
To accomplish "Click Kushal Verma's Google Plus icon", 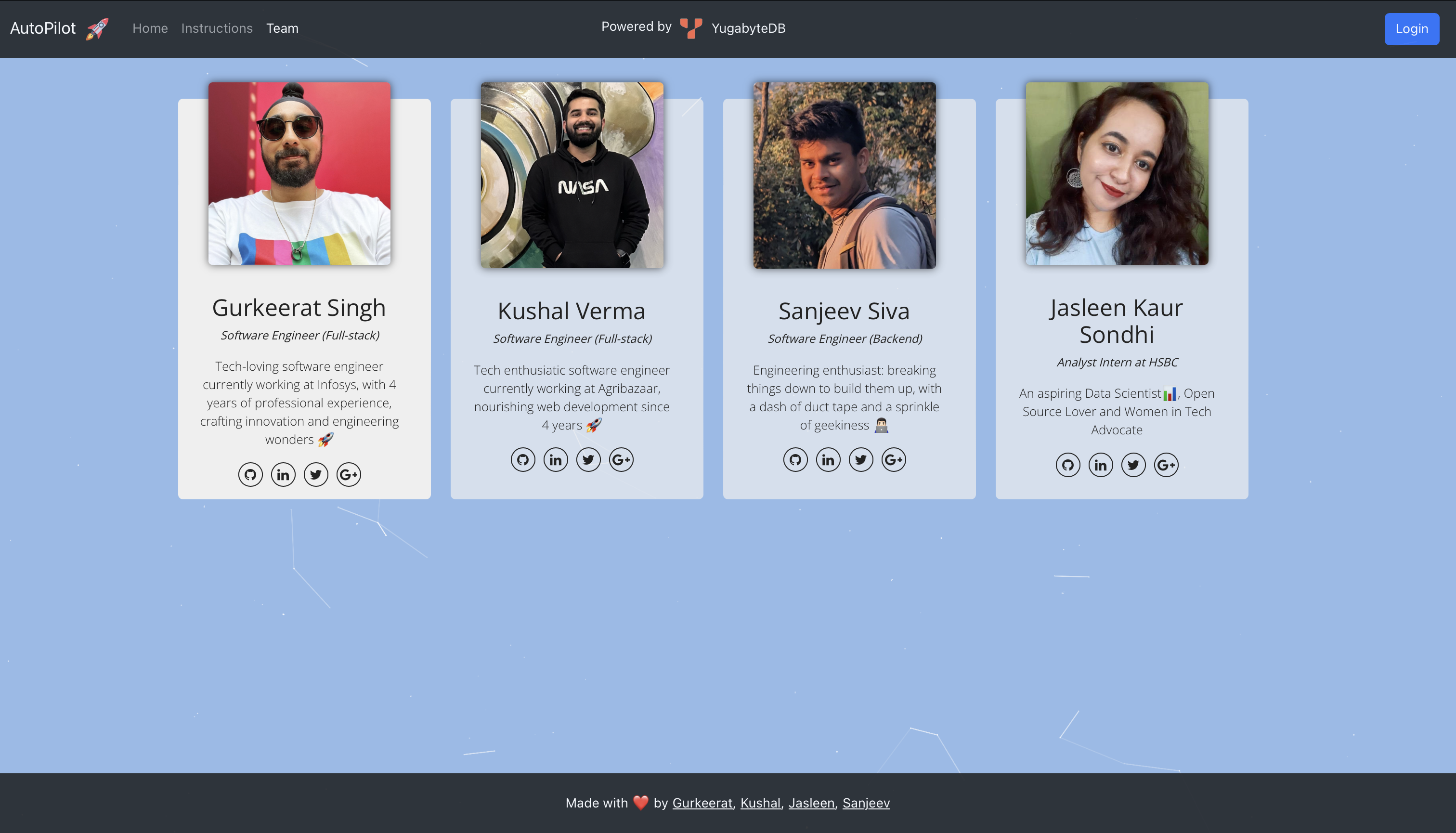I will [x=621, y=459].
